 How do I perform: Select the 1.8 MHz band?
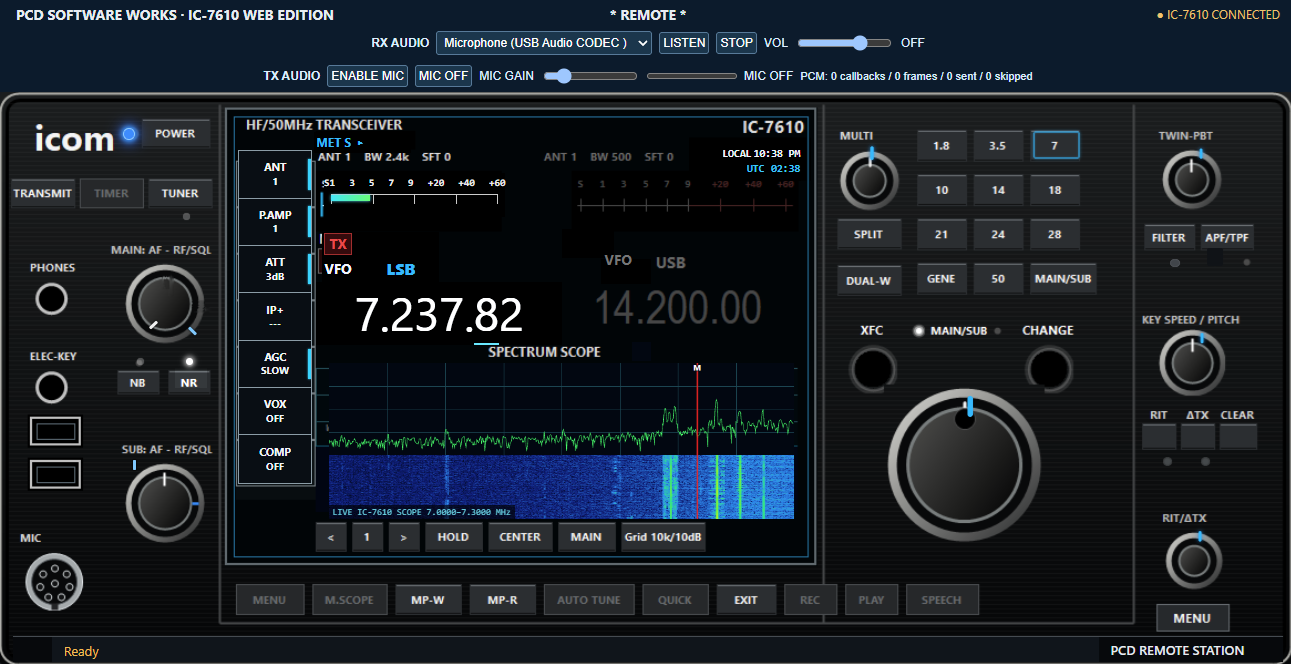(x=941, y=145)
